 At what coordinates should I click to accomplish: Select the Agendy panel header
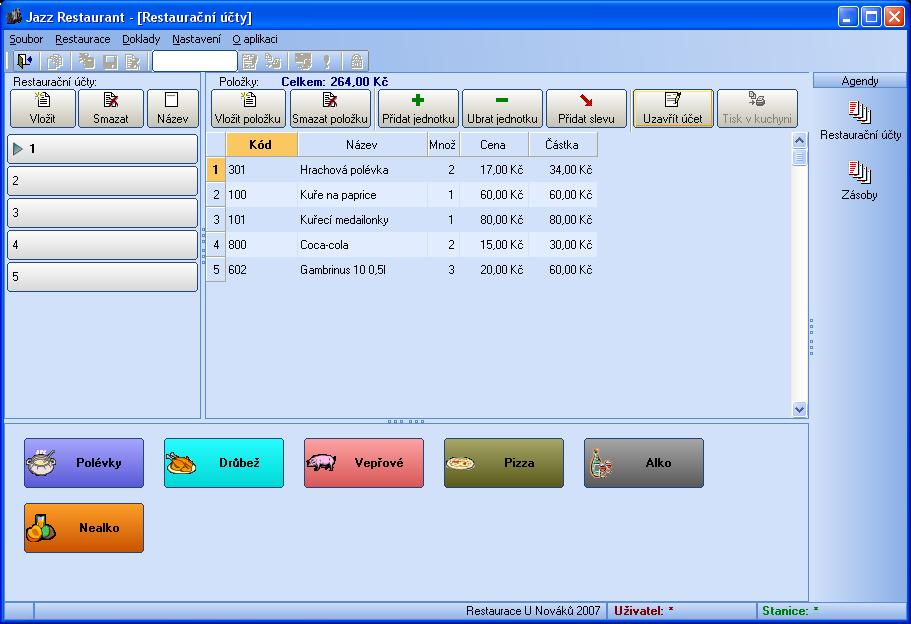click(x=860, y=81)
